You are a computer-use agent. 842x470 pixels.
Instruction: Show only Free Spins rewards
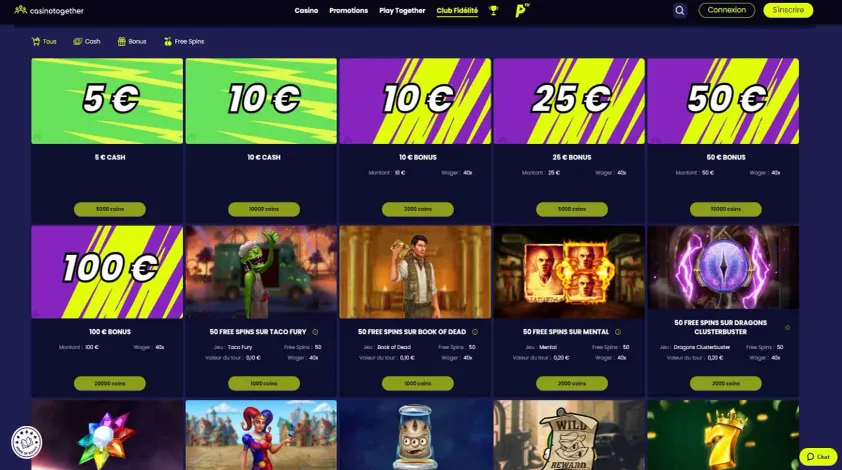point(184,41)
